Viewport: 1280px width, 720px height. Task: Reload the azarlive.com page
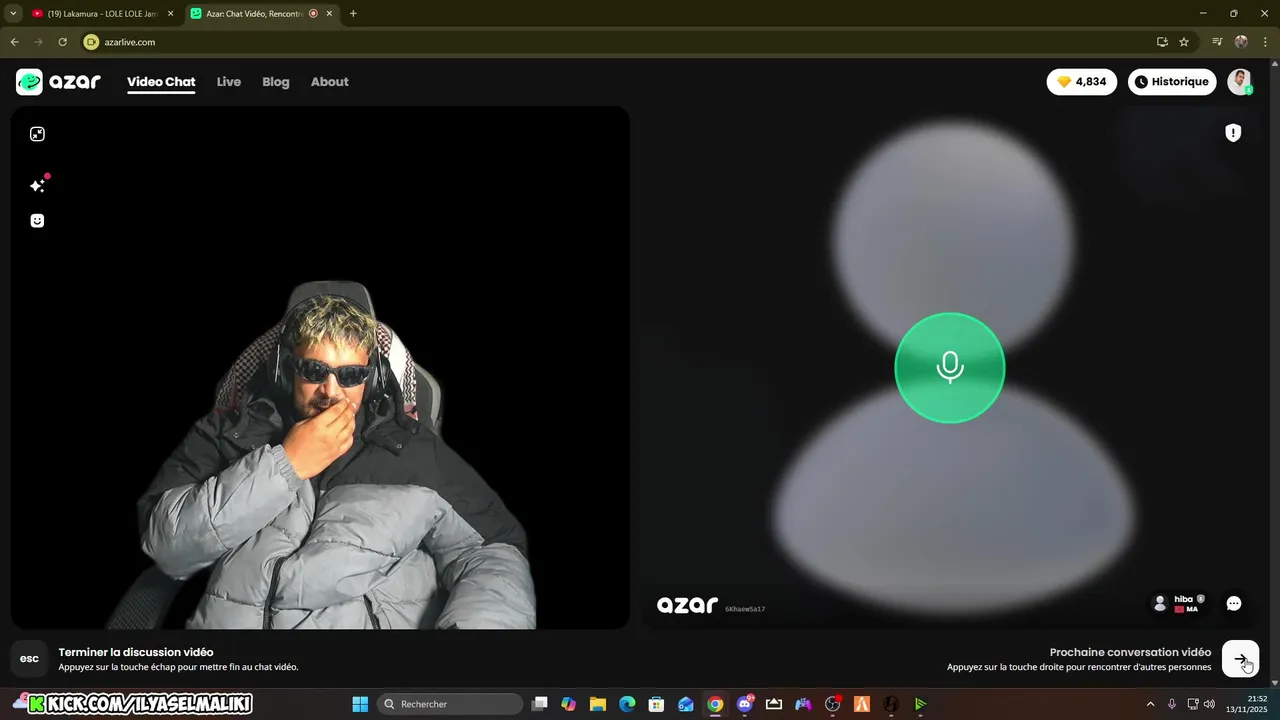(x=62, y=42)
